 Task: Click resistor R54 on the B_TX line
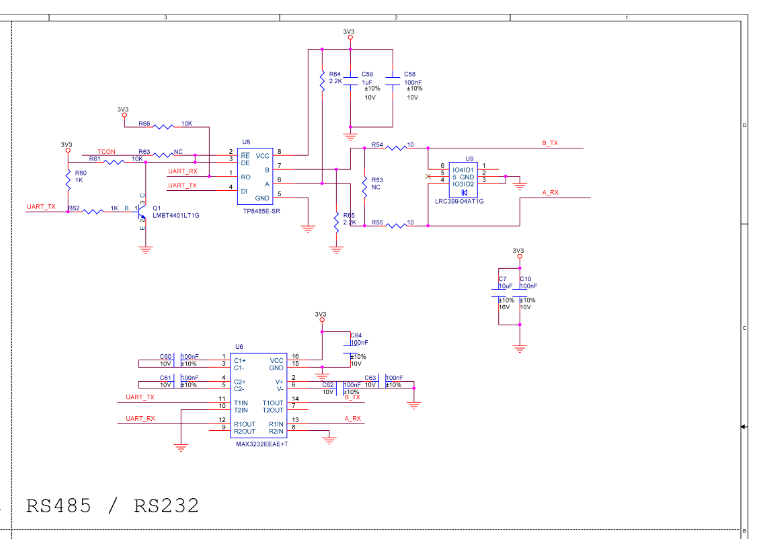(x=392, y=148)
